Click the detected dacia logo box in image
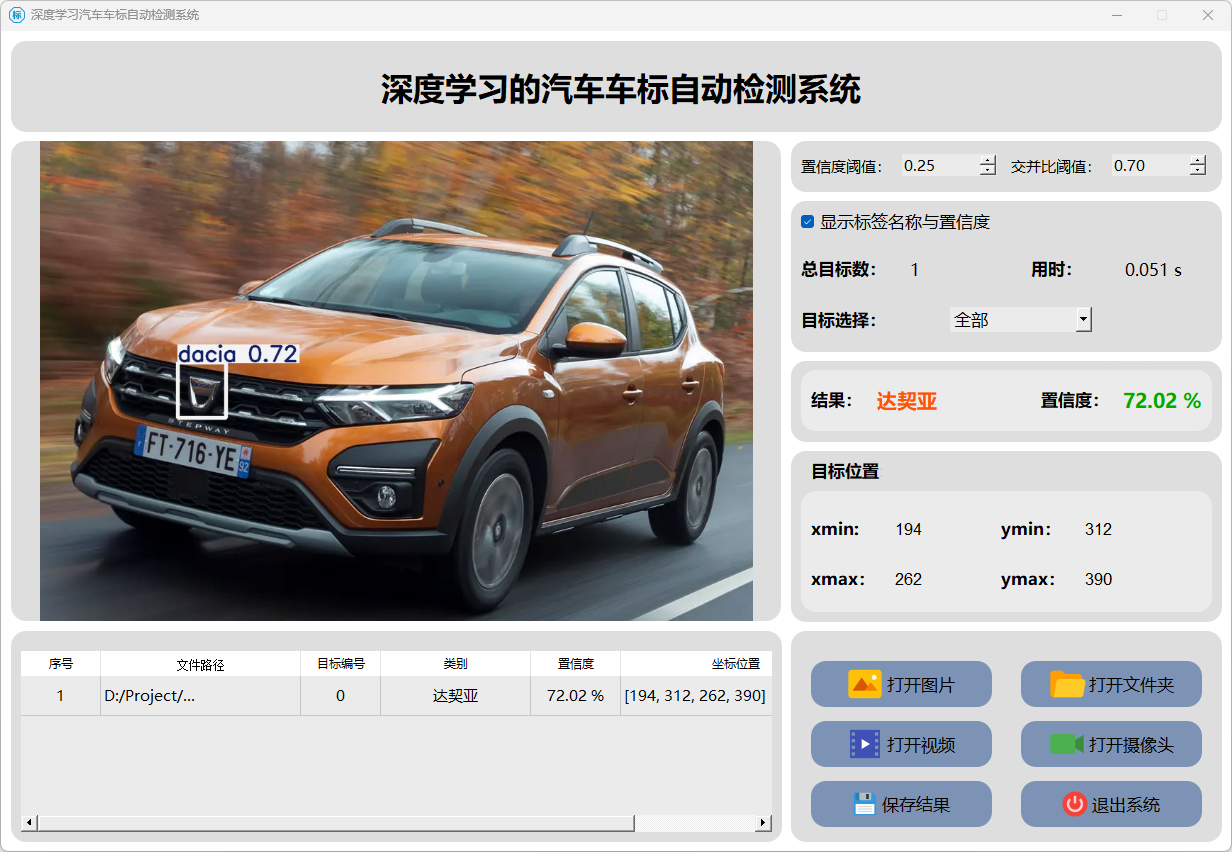The height and width of the screenshot is (852, 1232). point(202,390)
